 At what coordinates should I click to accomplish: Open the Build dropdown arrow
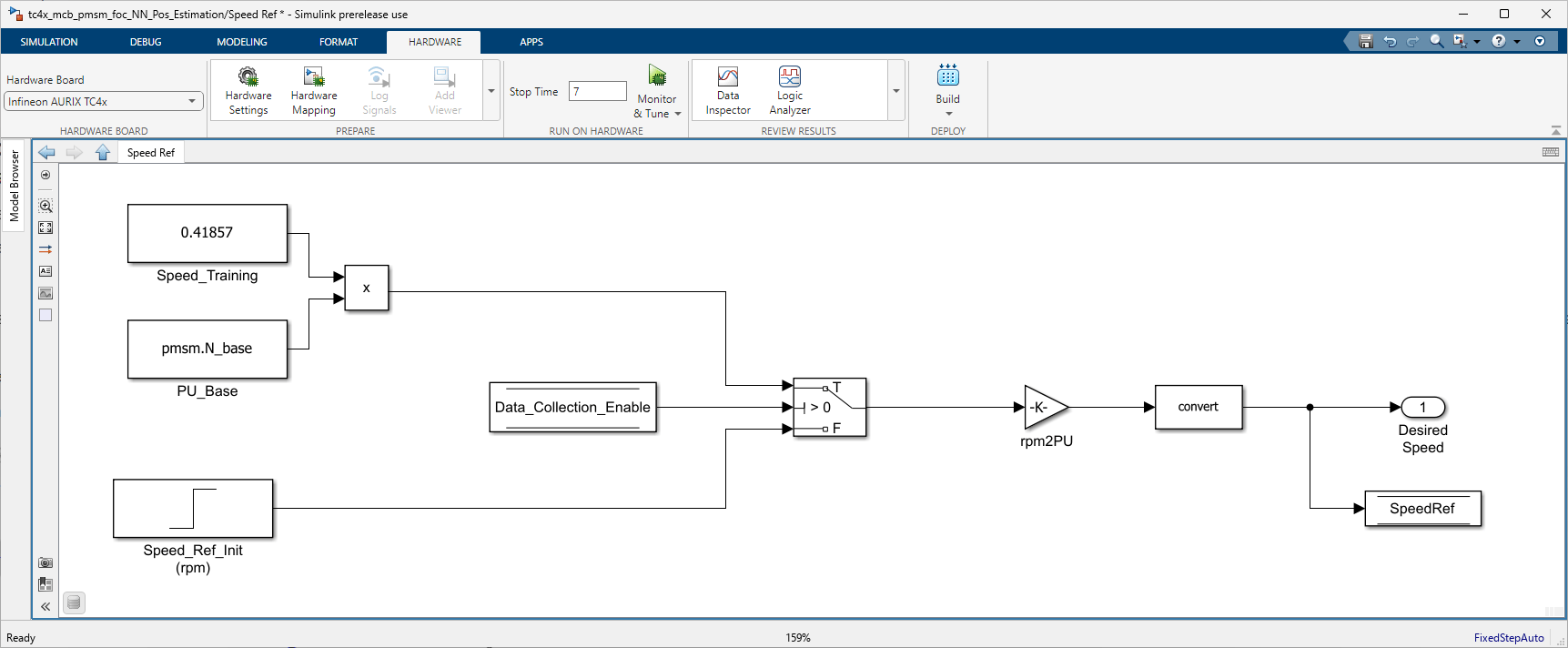click(949, 114)
